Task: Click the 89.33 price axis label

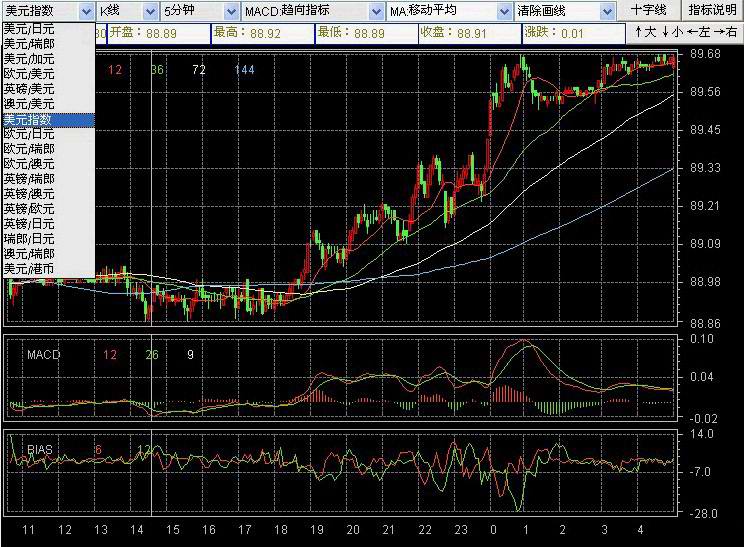Action: coord(705,168)
